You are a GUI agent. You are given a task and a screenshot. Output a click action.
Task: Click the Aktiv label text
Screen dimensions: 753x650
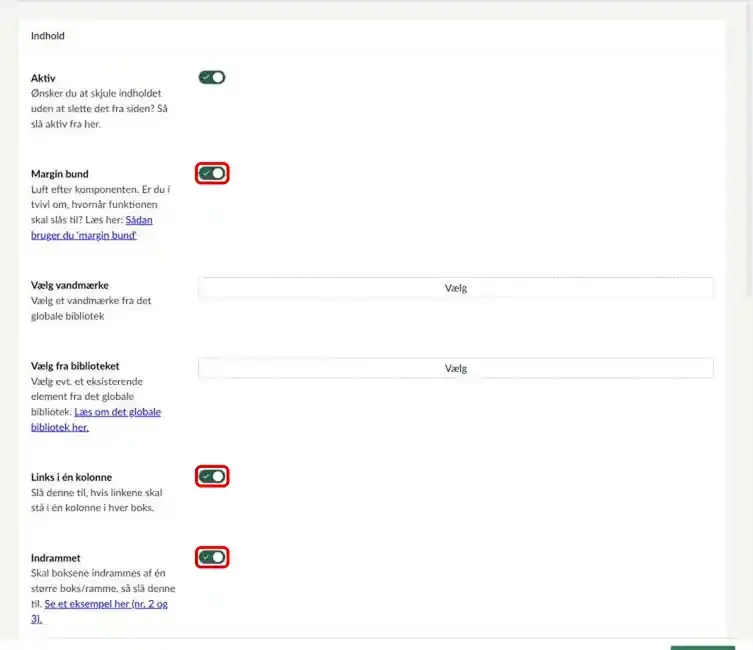click(43, 78)
